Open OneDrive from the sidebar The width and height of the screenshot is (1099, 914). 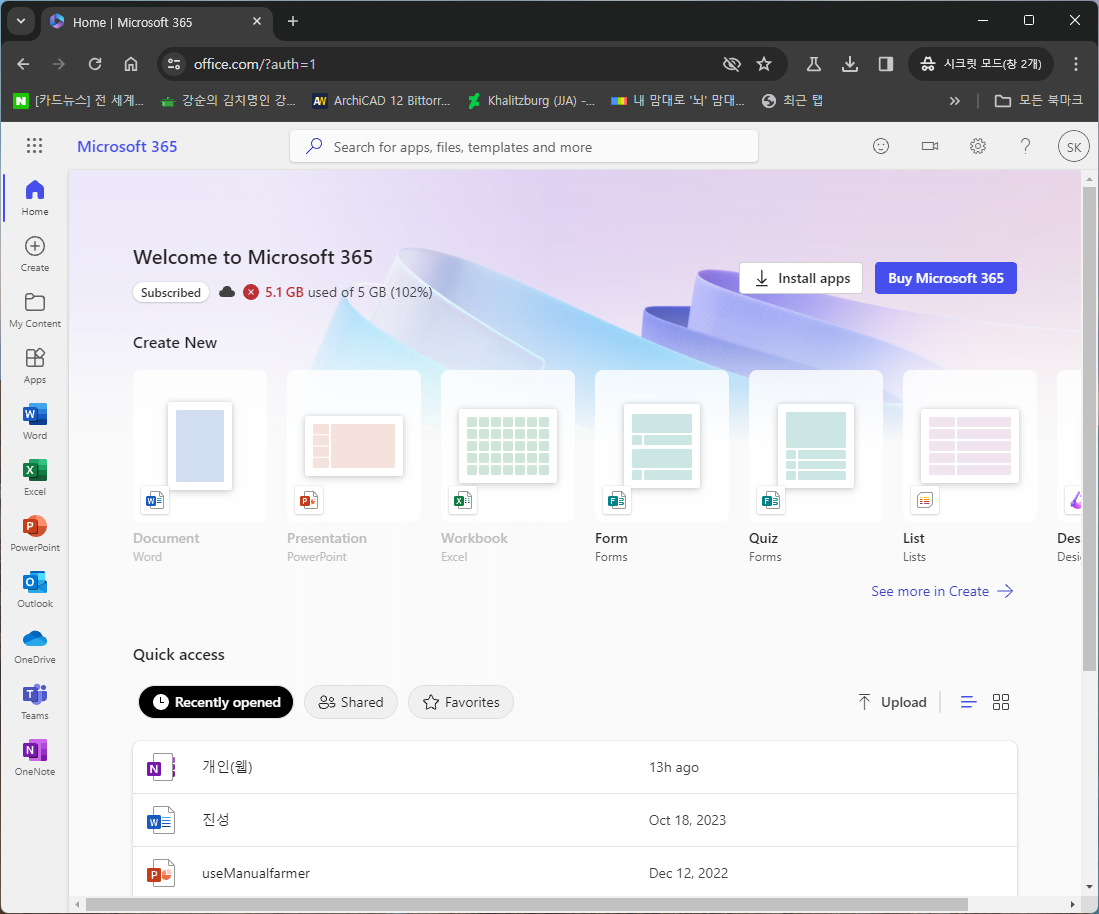34,646
